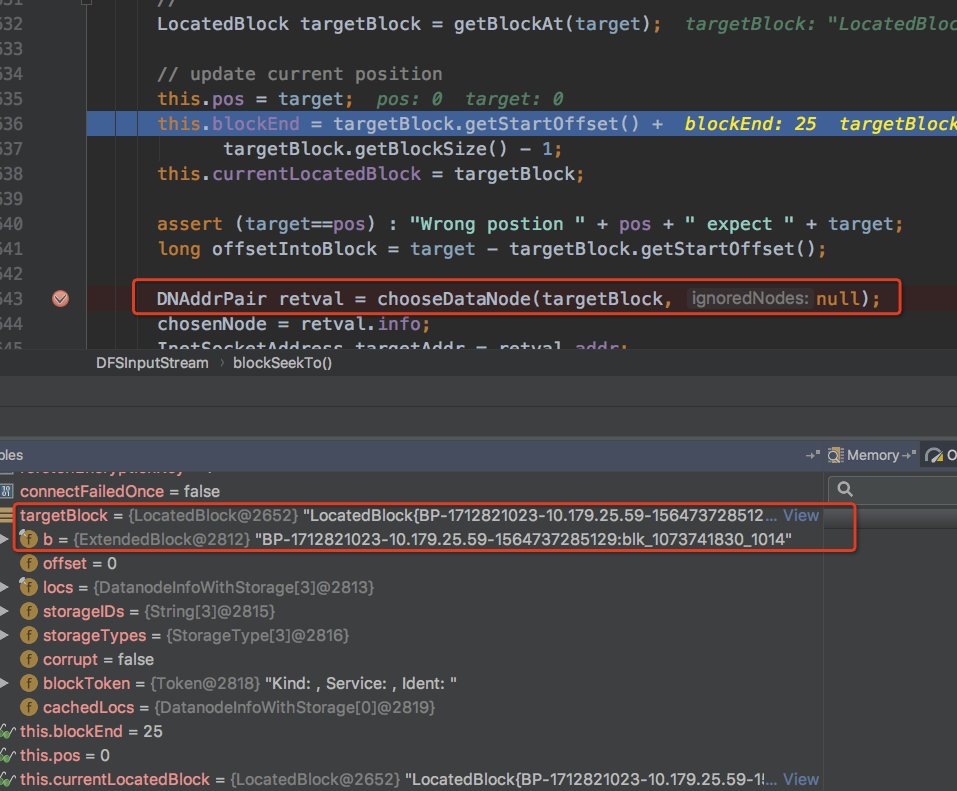Click the targetBlock variable list icon
Image resolution: width=957 pixels, height=791 pixels.
(x=6, y=515)
